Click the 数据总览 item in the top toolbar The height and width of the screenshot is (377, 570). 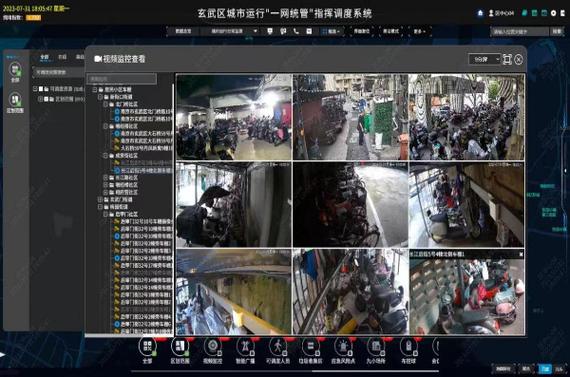(x=183, y=31)
